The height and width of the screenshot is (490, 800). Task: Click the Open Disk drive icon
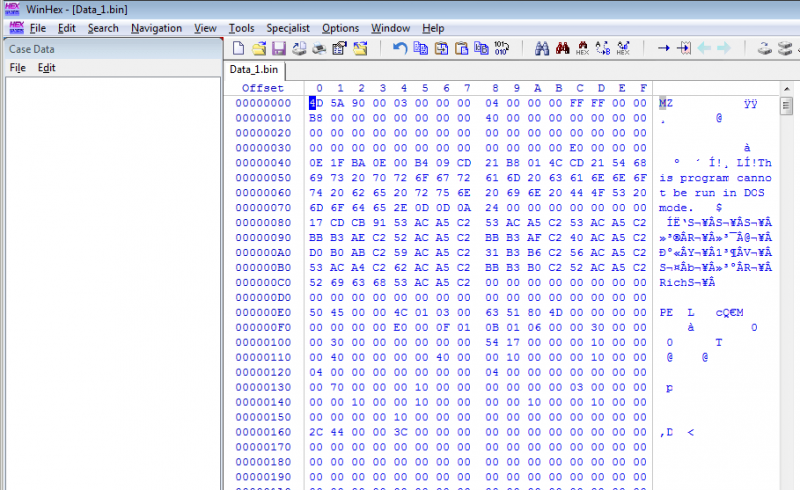pyautogui.click(x=764, y=48)
